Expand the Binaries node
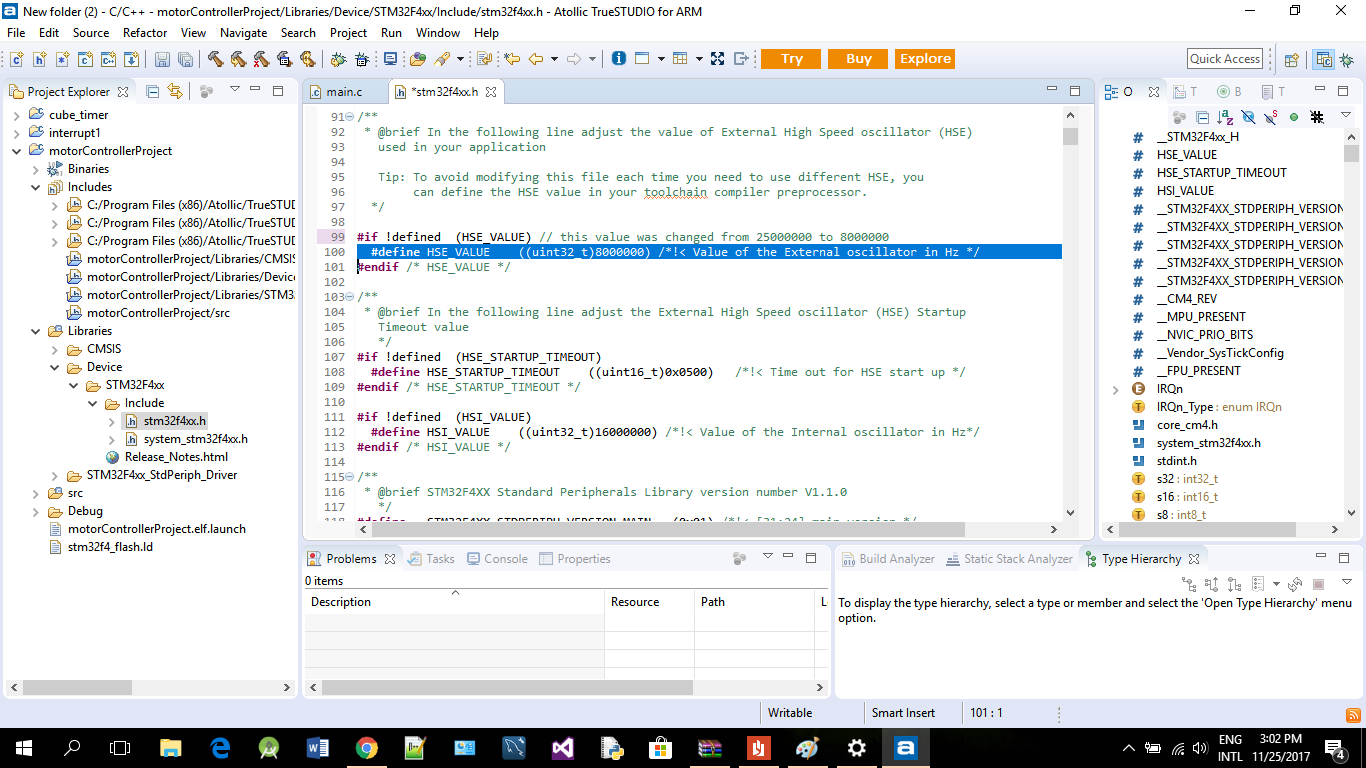Screen dimensions: 1366x768 tap(36, 169)
